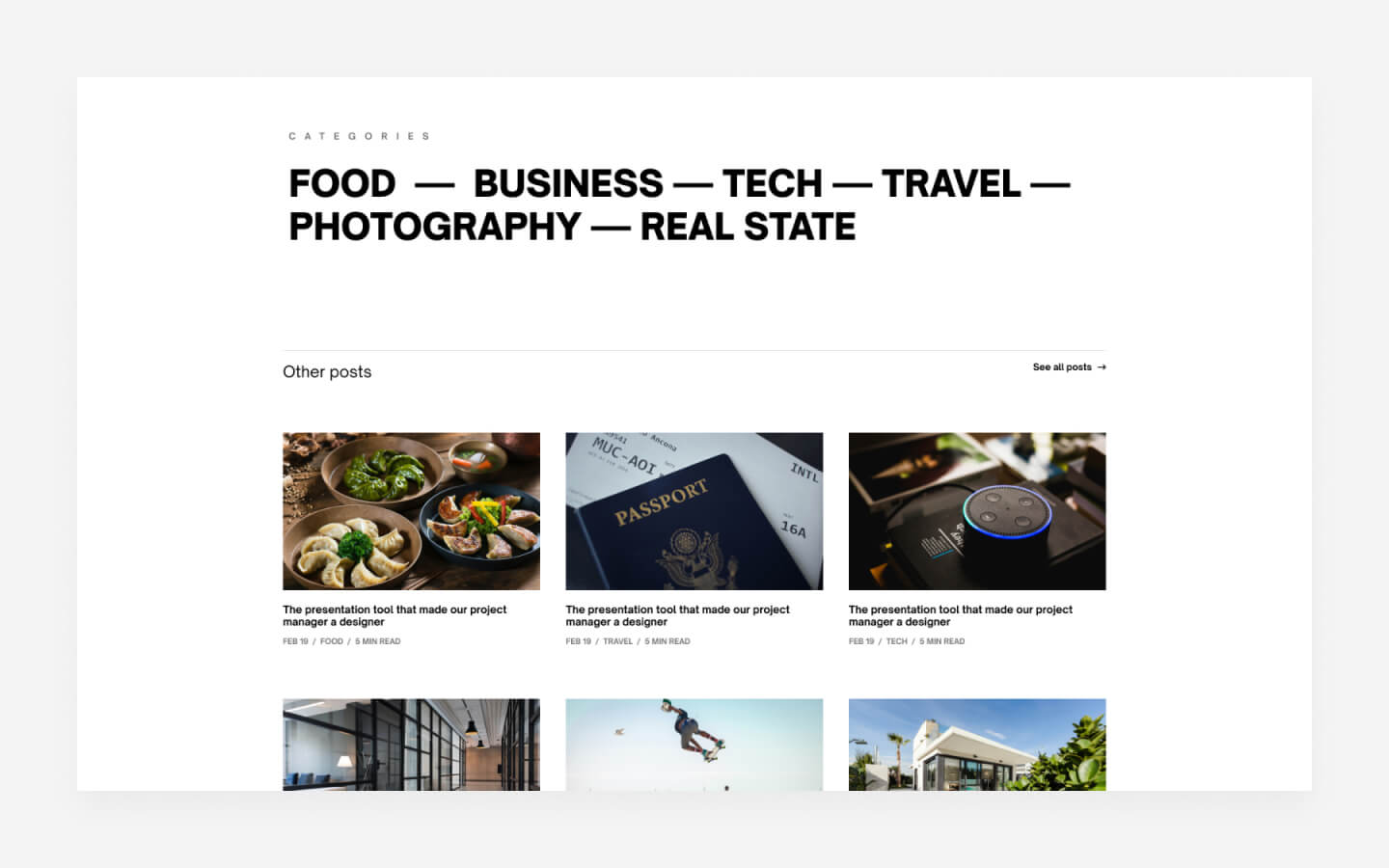
Task: Open the post title under the smart speaker image
Action: [961, 615]
